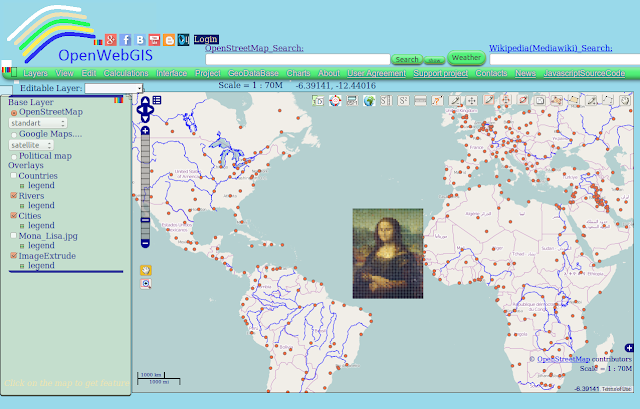
Task: Disable the ImageExtrude layer checkbox
Action: [13, 256]
